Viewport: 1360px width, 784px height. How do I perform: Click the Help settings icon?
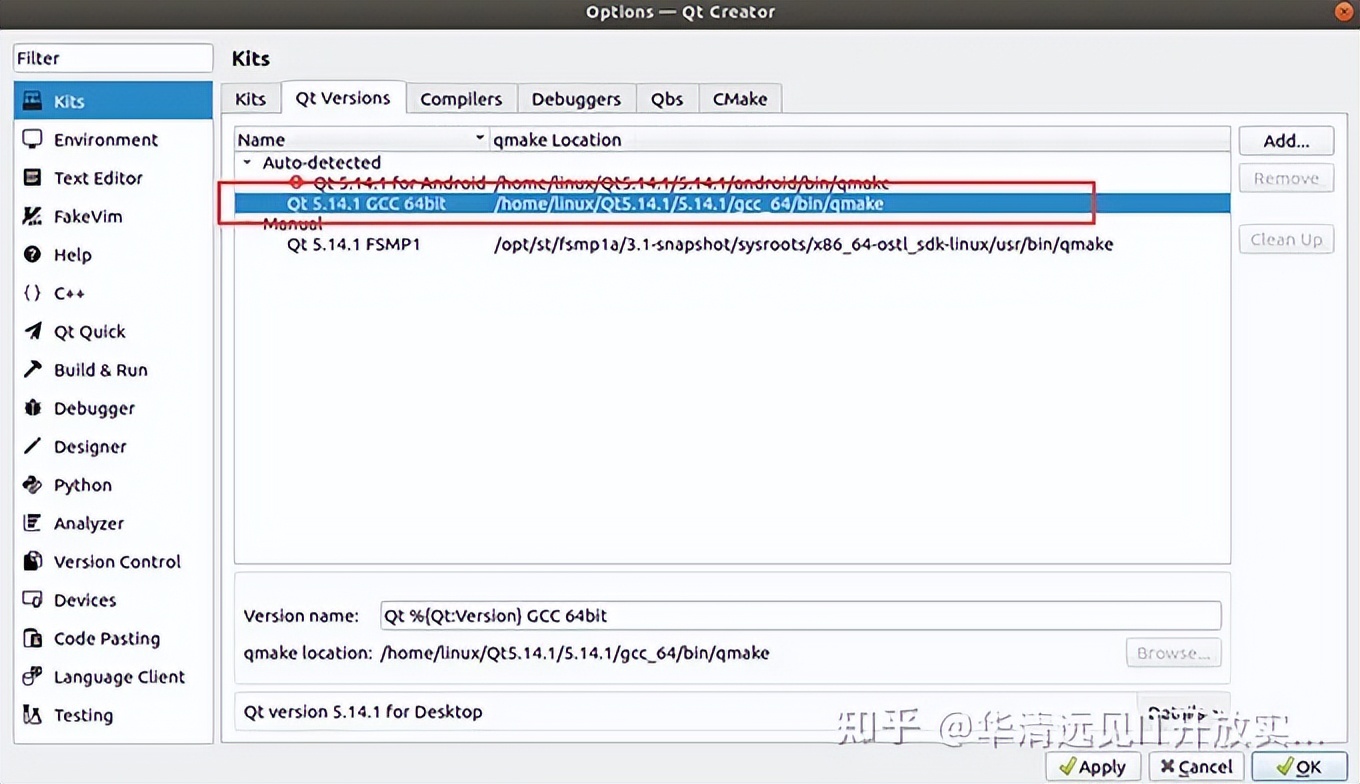[70, 254]
